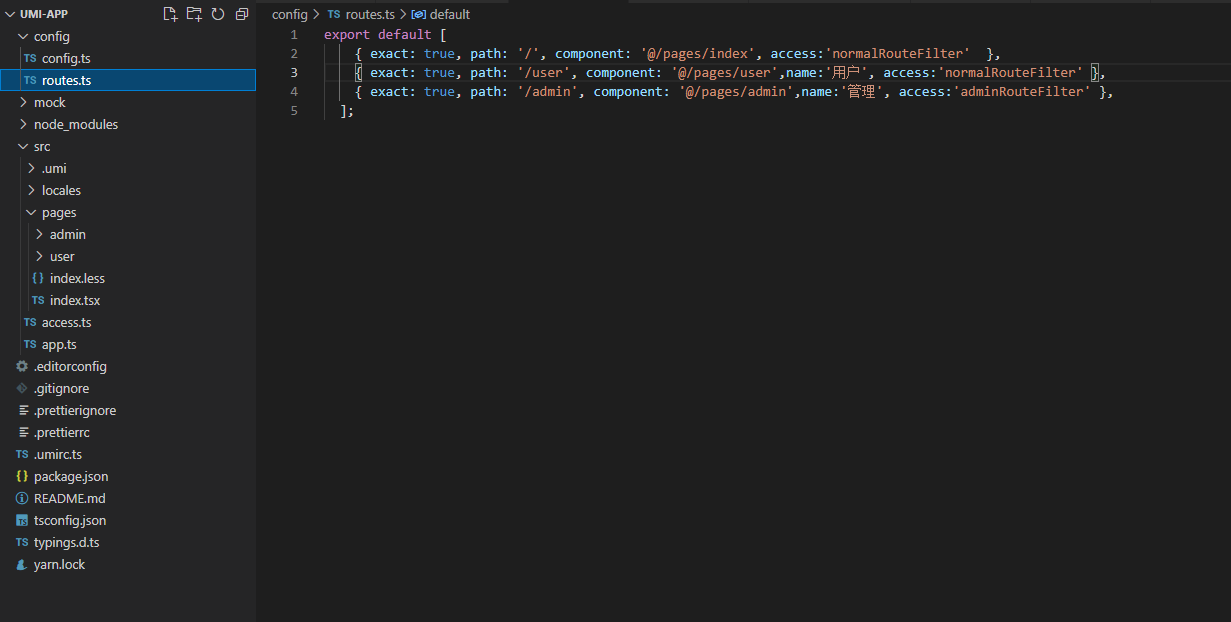Click the yarn.lock file icon
The height and width of the screenshot is (622, 1231).
click(x=22, y=564)
